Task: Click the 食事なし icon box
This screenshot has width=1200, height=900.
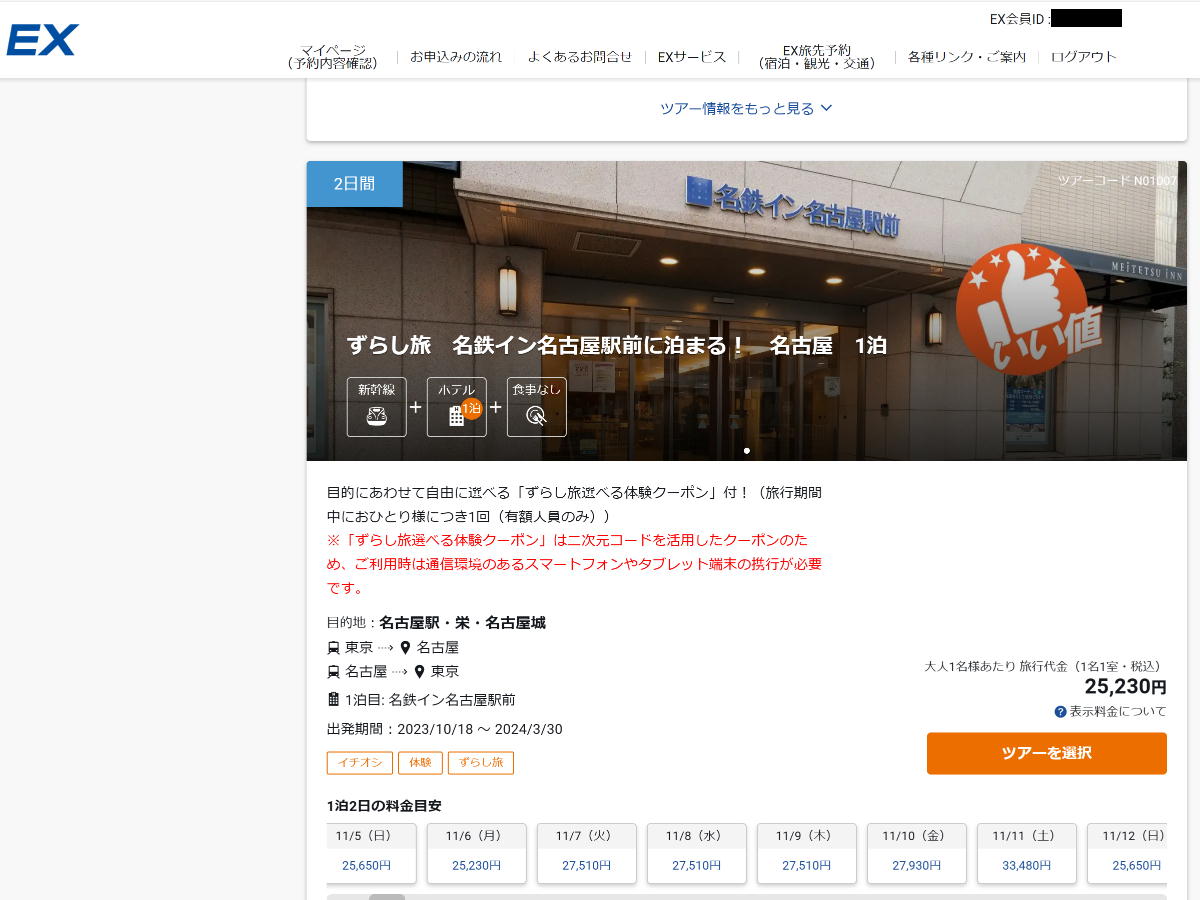Action: [537, 407]
